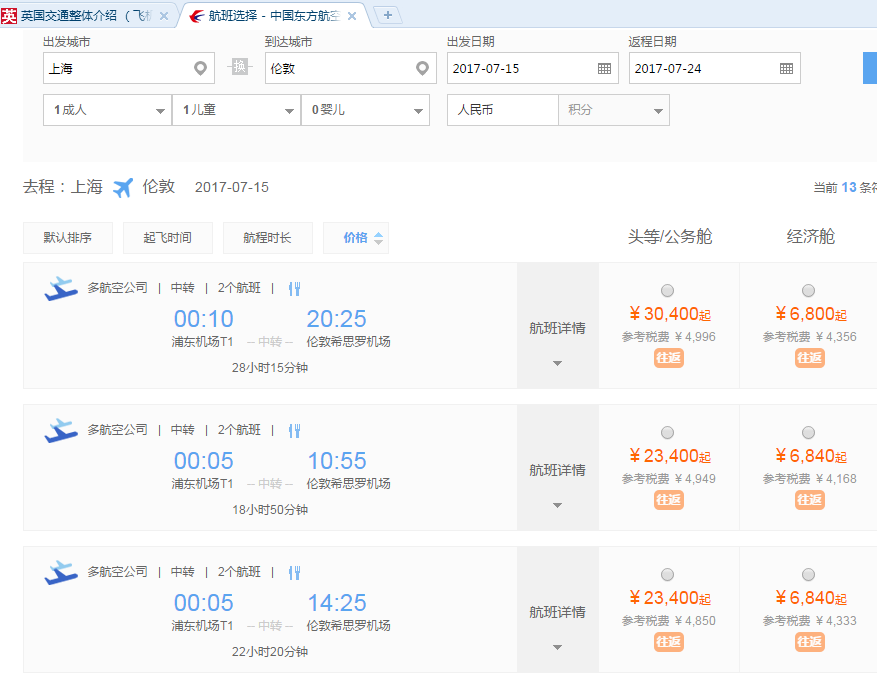The width and height of the screenshot is (877, 674).
Task: Click the airline logo of the 10:55 arrival flight
Action: point(61,431)
